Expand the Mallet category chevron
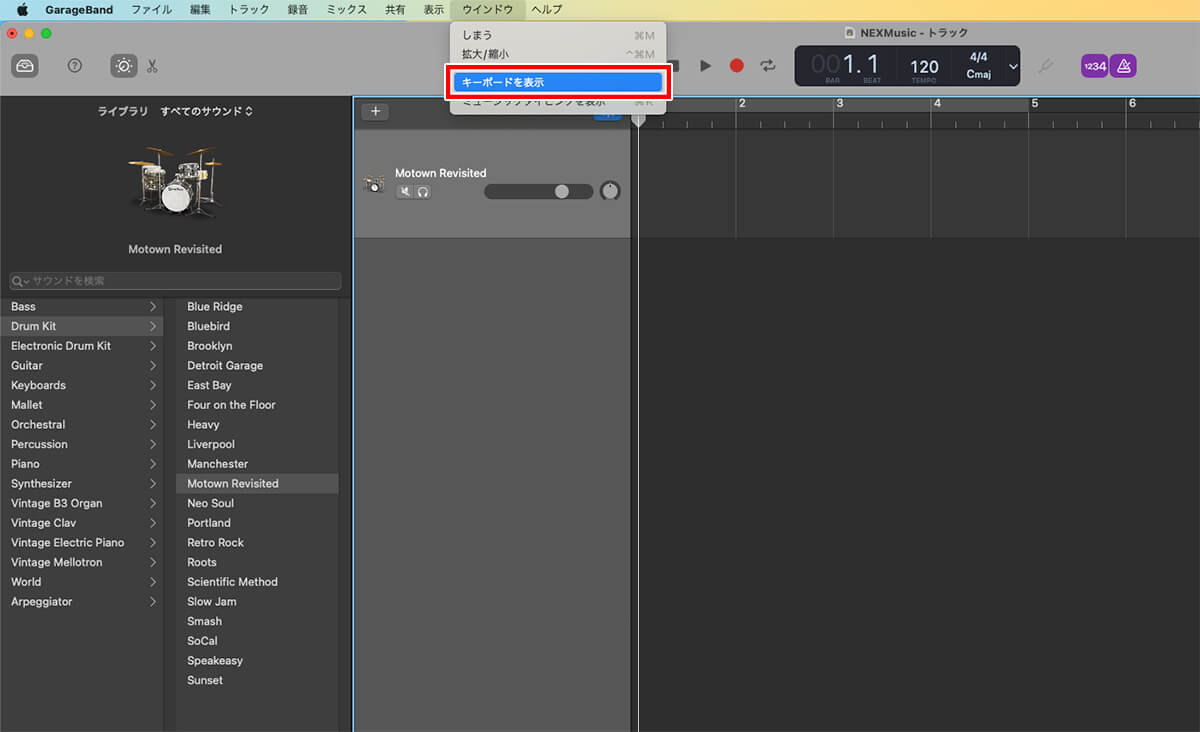This screenshot has width=1200, height=732. pos(153,405)
